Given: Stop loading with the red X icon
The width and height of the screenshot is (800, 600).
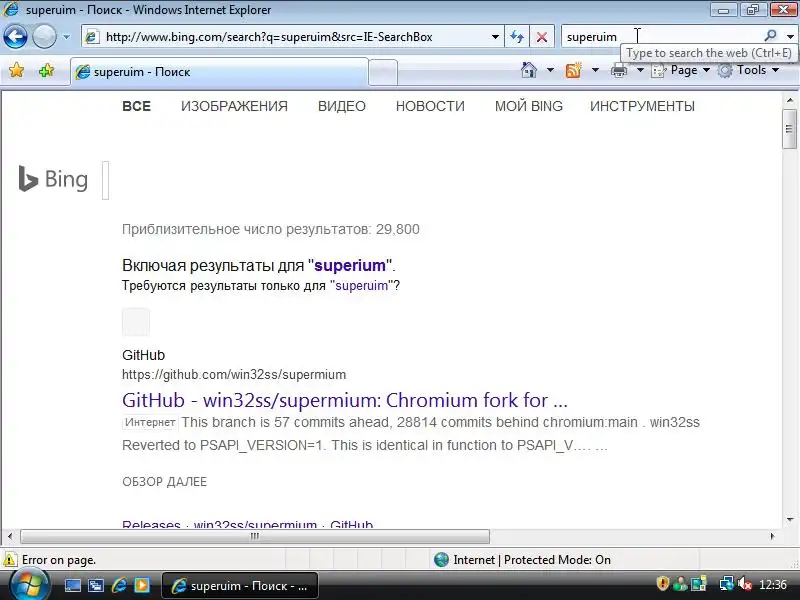Looking at the screenshot, I should [542, 37].
